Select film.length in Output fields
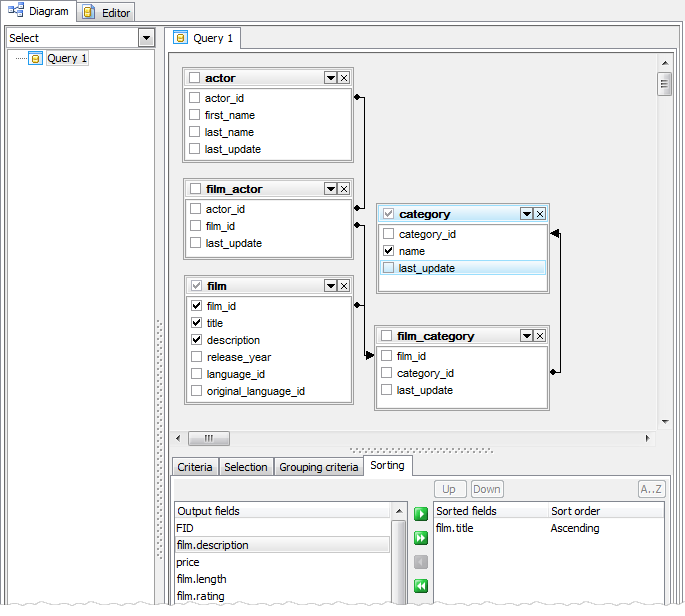The height and width of the screenshot is (616, 685). point(282,579)
